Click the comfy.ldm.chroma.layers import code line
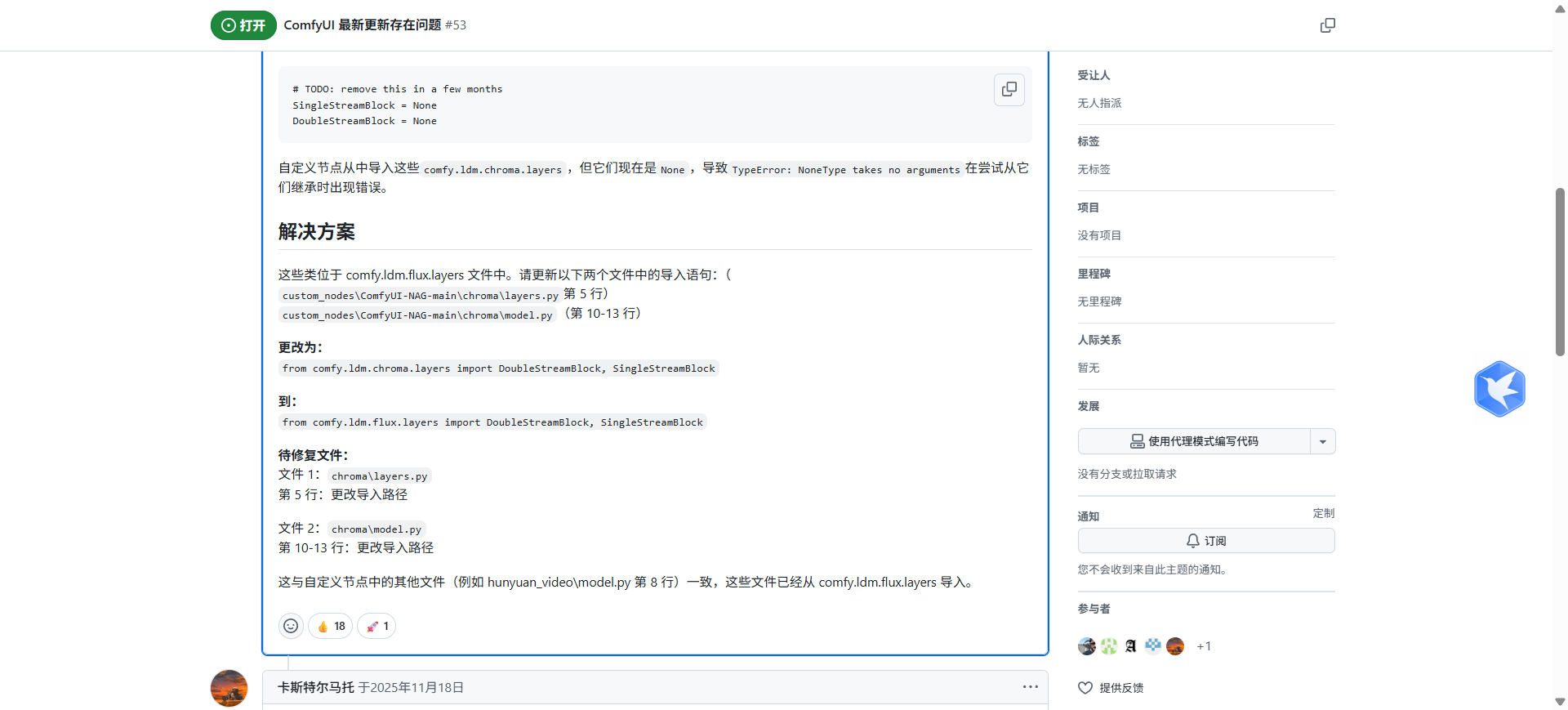Viewport: 1568px width, 710px height. tap(498, 368)
